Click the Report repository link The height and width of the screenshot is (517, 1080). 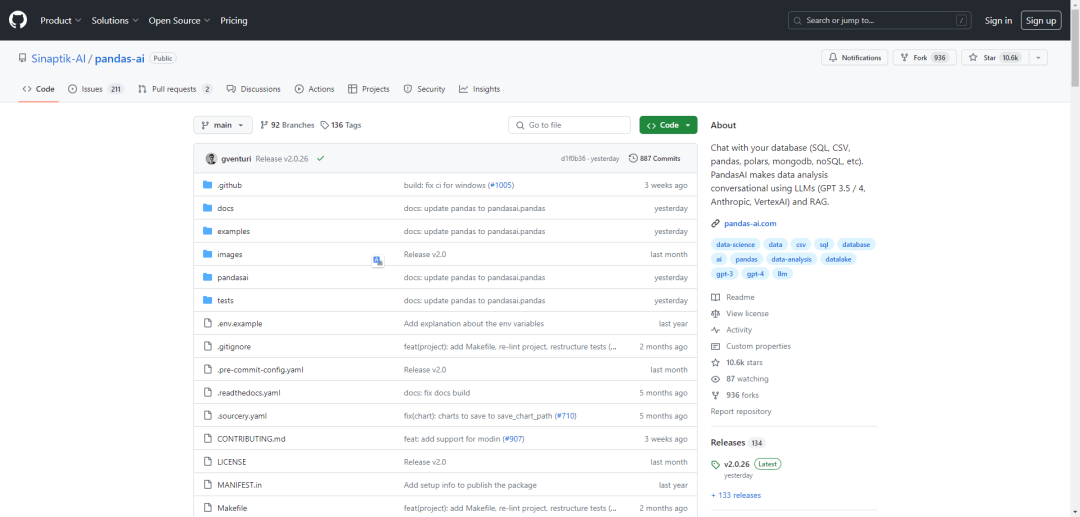[x=741, y=412]
